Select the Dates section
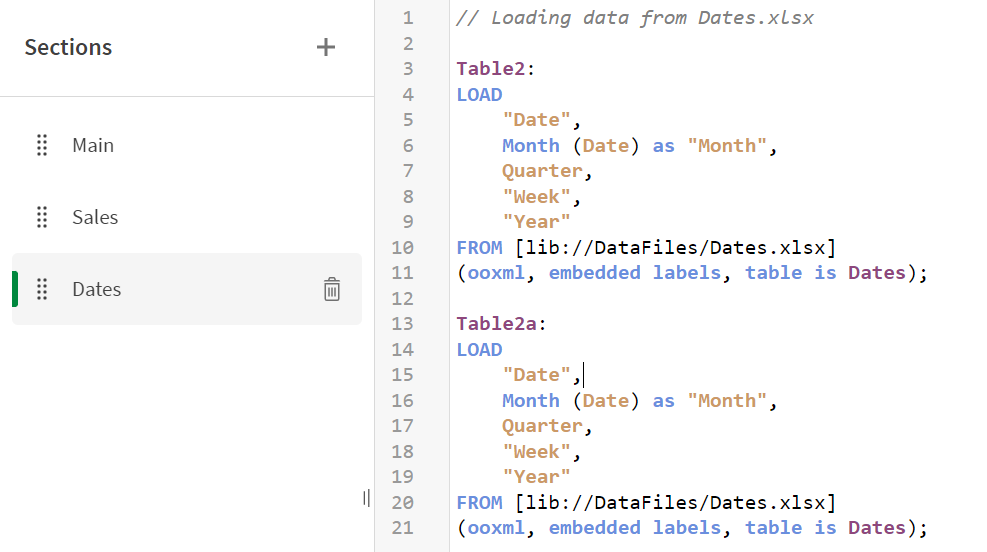The image size is (987, 552). tap(187, 289)
